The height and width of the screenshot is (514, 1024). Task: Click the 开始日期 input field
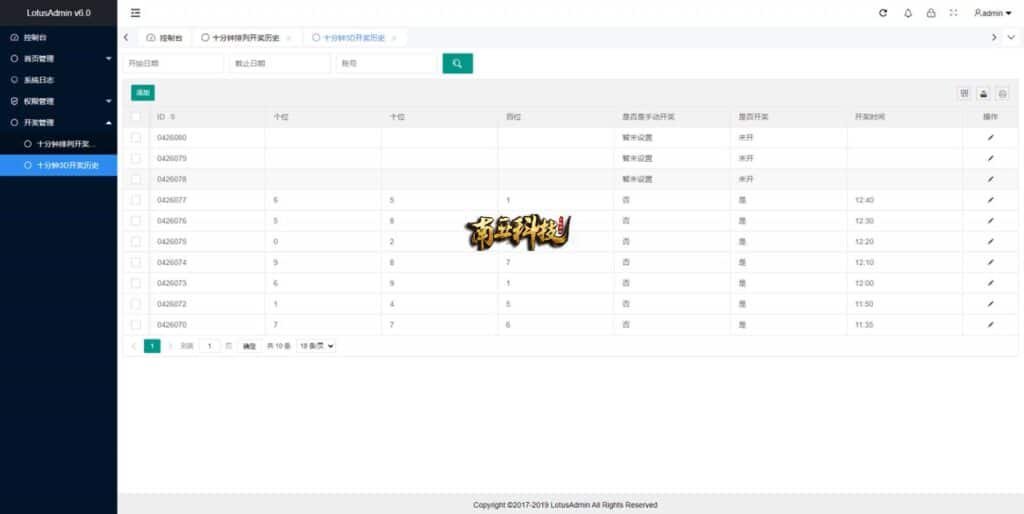173,63
